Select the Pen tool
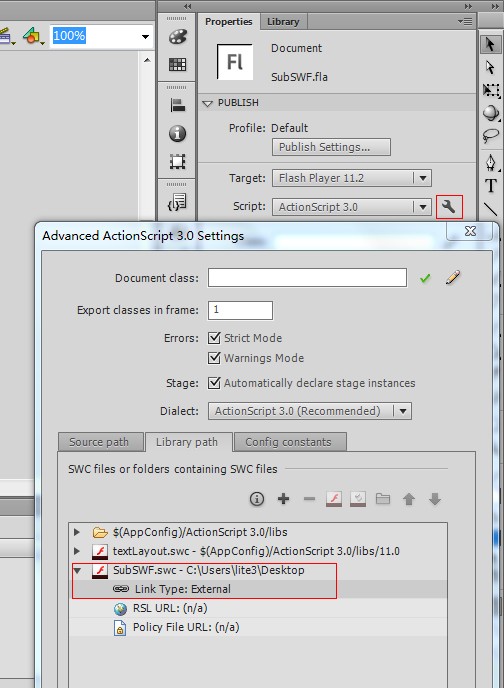Image resolution: width=504 pixels, height=688 pixels. click(490, 162)
